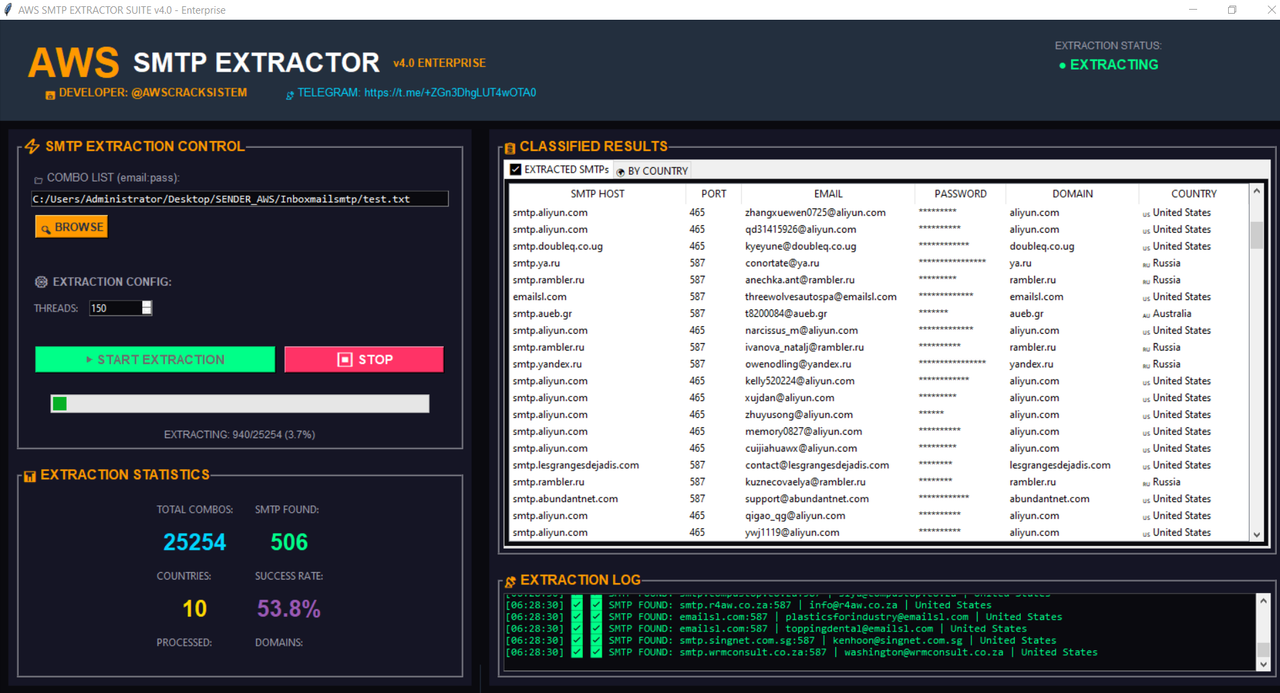Click the US flag in smtp.doubleq.co.ug row

click(x=1146, y=247)
